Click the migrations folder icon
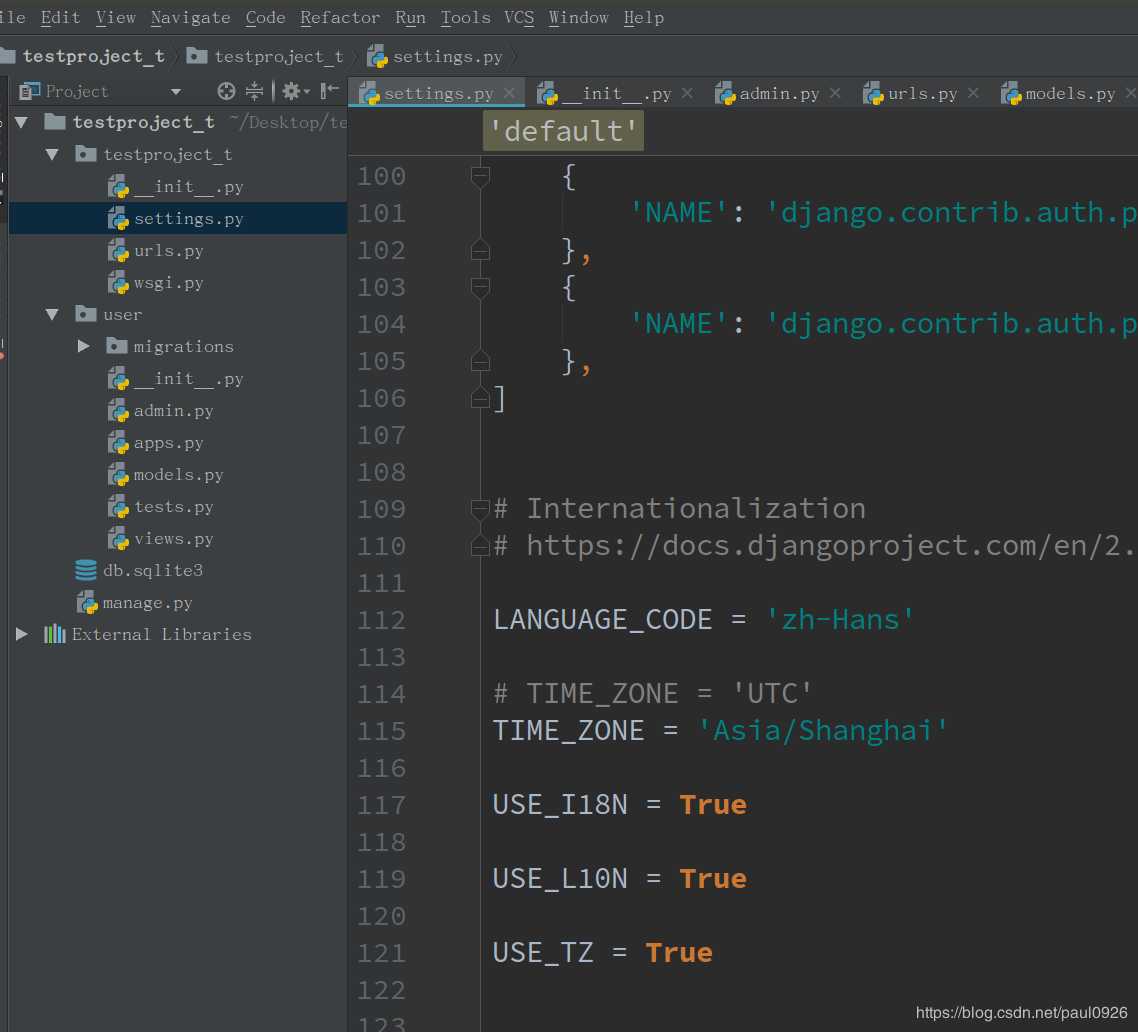The image size is (1138, 1032). [x=116, y=346]
